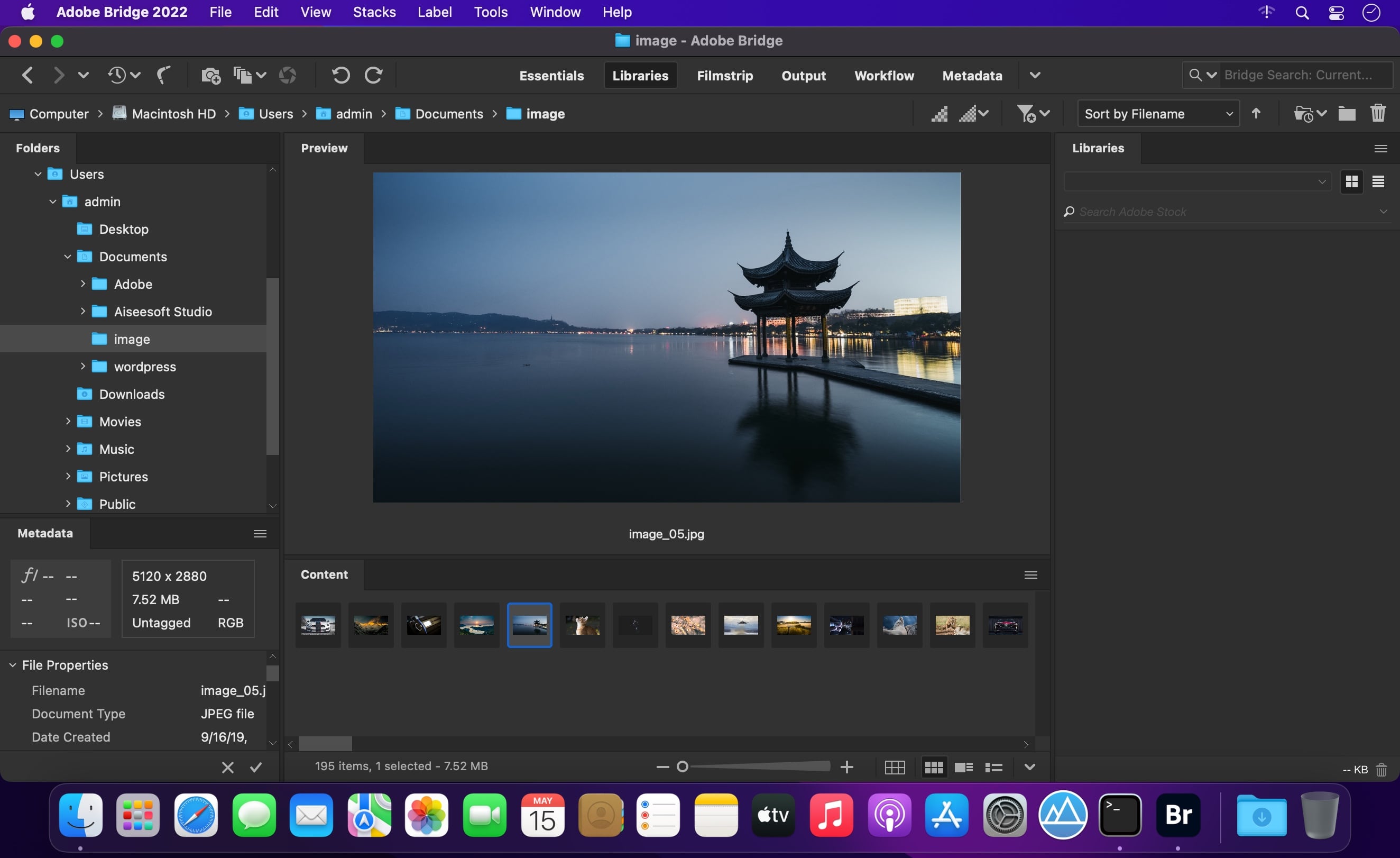Click the Filter Items by Rating icon
The width and height of the screenshot is (1400, 858).
(1027, 114)
